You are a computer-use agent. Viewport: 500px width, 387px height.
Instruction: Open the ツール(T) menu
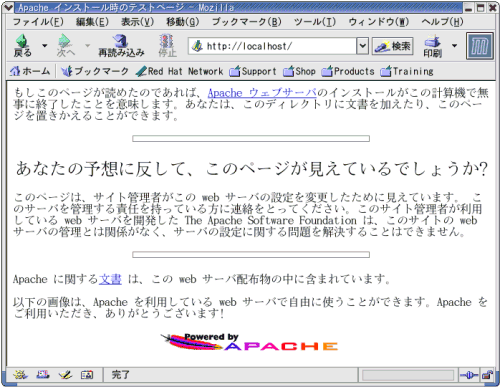point(315,22)
